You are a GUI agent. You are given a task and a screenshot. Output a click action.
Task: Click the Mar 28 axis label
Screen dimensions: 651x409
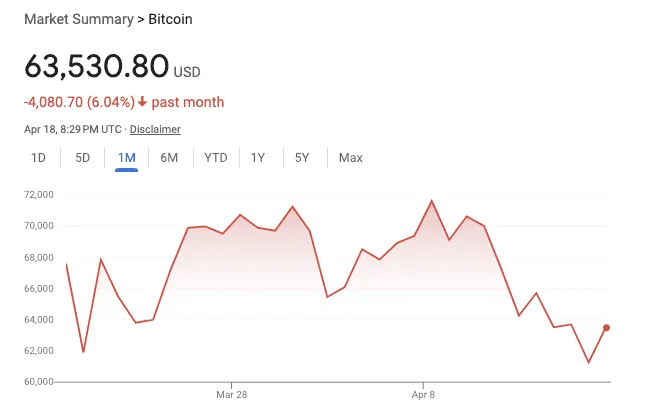[231, 394]
